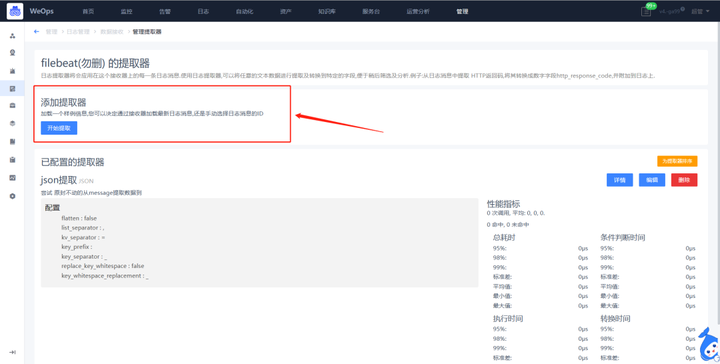Go back using the blue breadcrumb arrow

tap(37, 32)
